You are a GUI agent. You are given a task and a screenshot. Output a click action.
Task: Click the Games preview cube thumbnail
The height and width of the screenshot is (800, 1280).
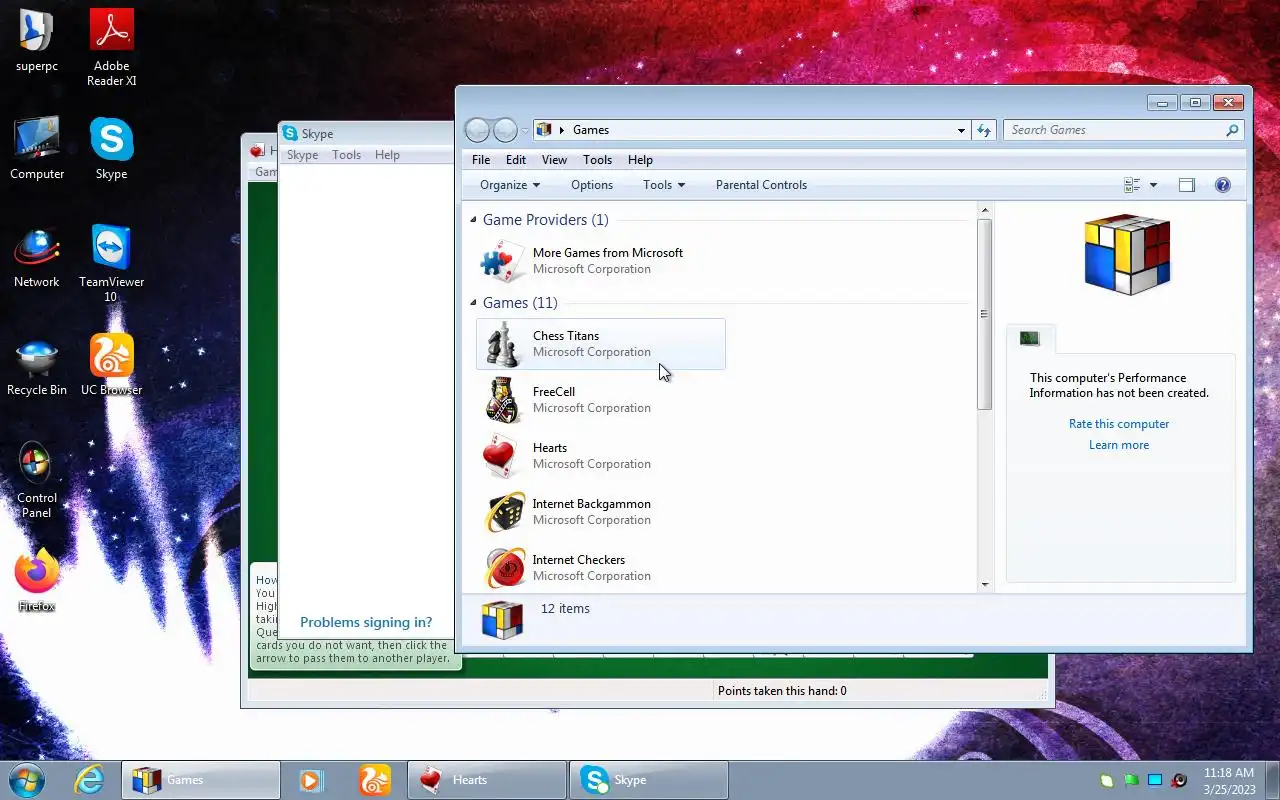pos(1127,254)
